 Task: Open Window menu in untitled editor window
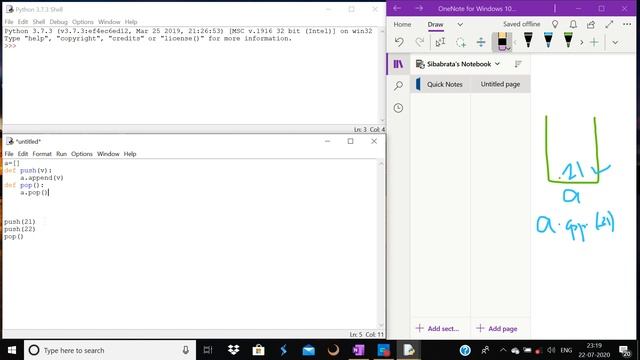[x=108, y=154]
